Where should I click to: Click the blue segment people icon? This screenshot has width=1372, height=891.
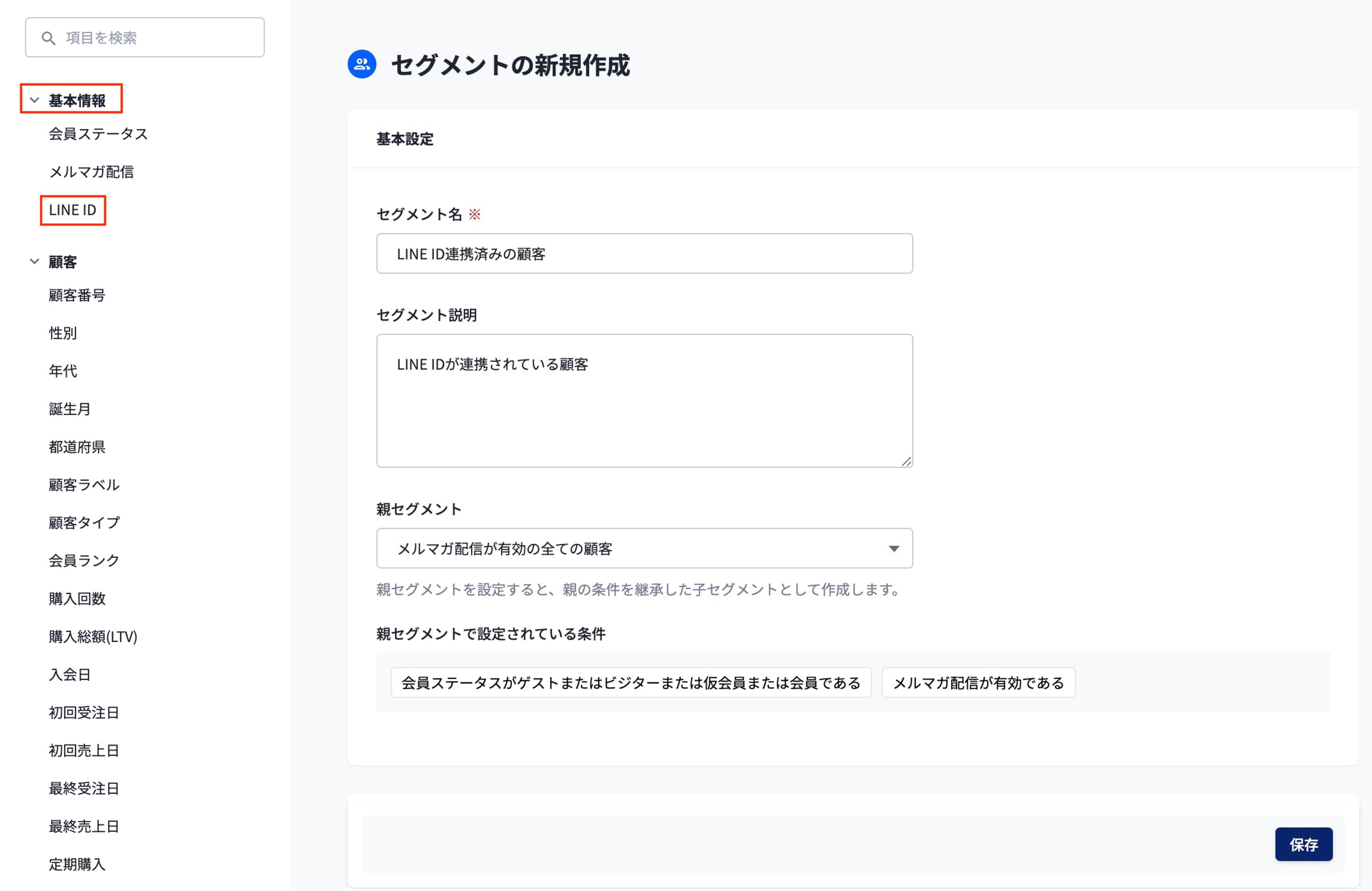(361, 64)
